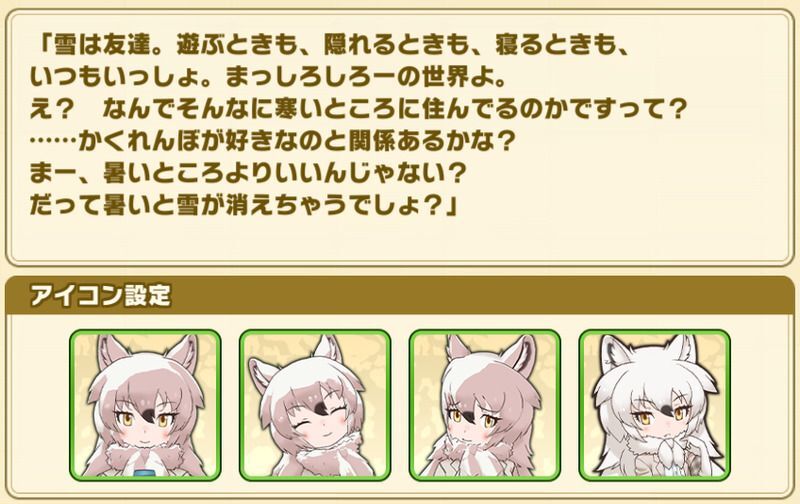
Task: Click the line まー、暑いところよりいいんじゃない？
Action: tap(247, 173)
